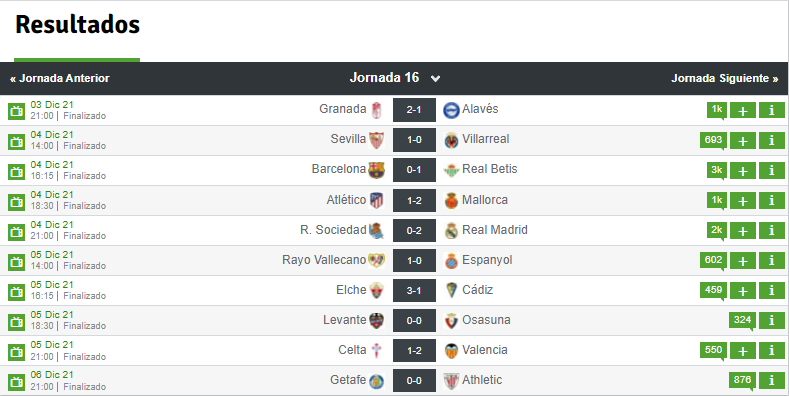The width and height of the screenshot is (789, 396).
Task: Click the Atlético club badge
Action: tap(376, 200)
